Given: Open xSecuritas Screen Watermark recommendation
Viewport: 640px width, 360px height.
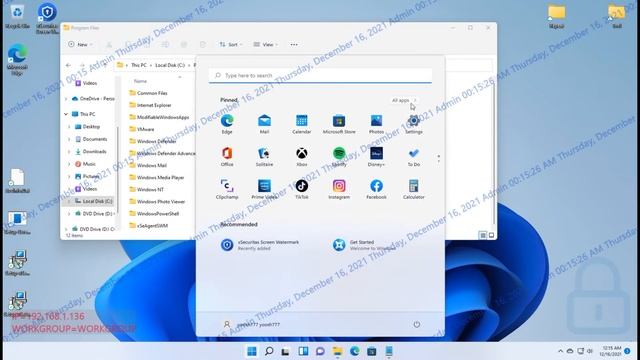Looking at the screenshot, I should tap(261, 245).
